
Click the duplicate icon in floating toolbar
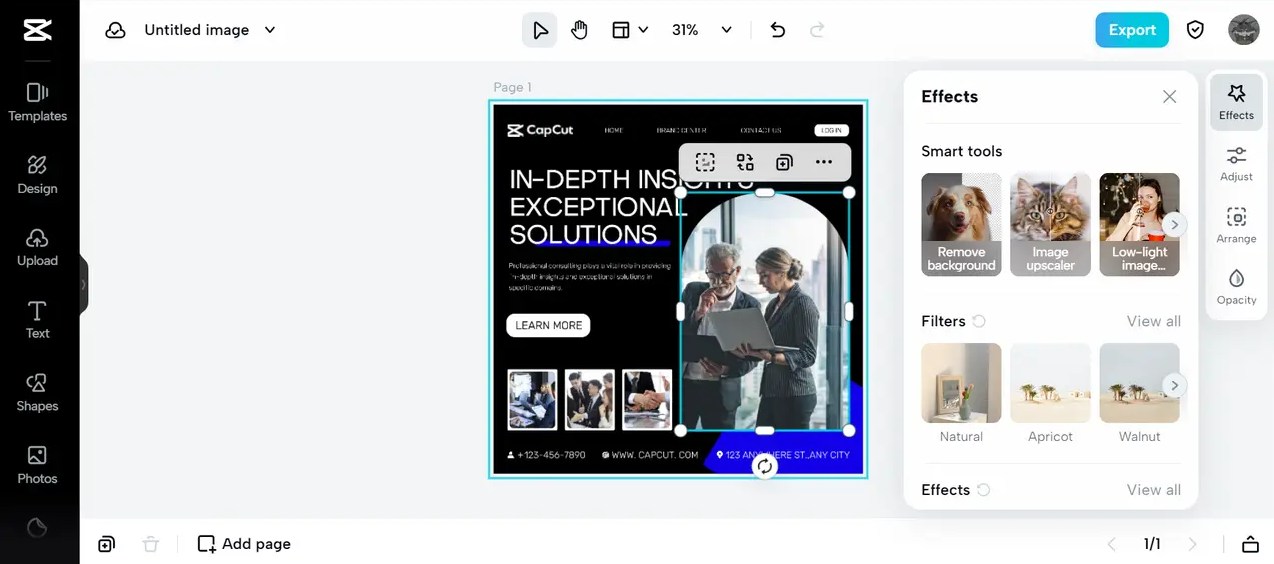pos(784,162)
